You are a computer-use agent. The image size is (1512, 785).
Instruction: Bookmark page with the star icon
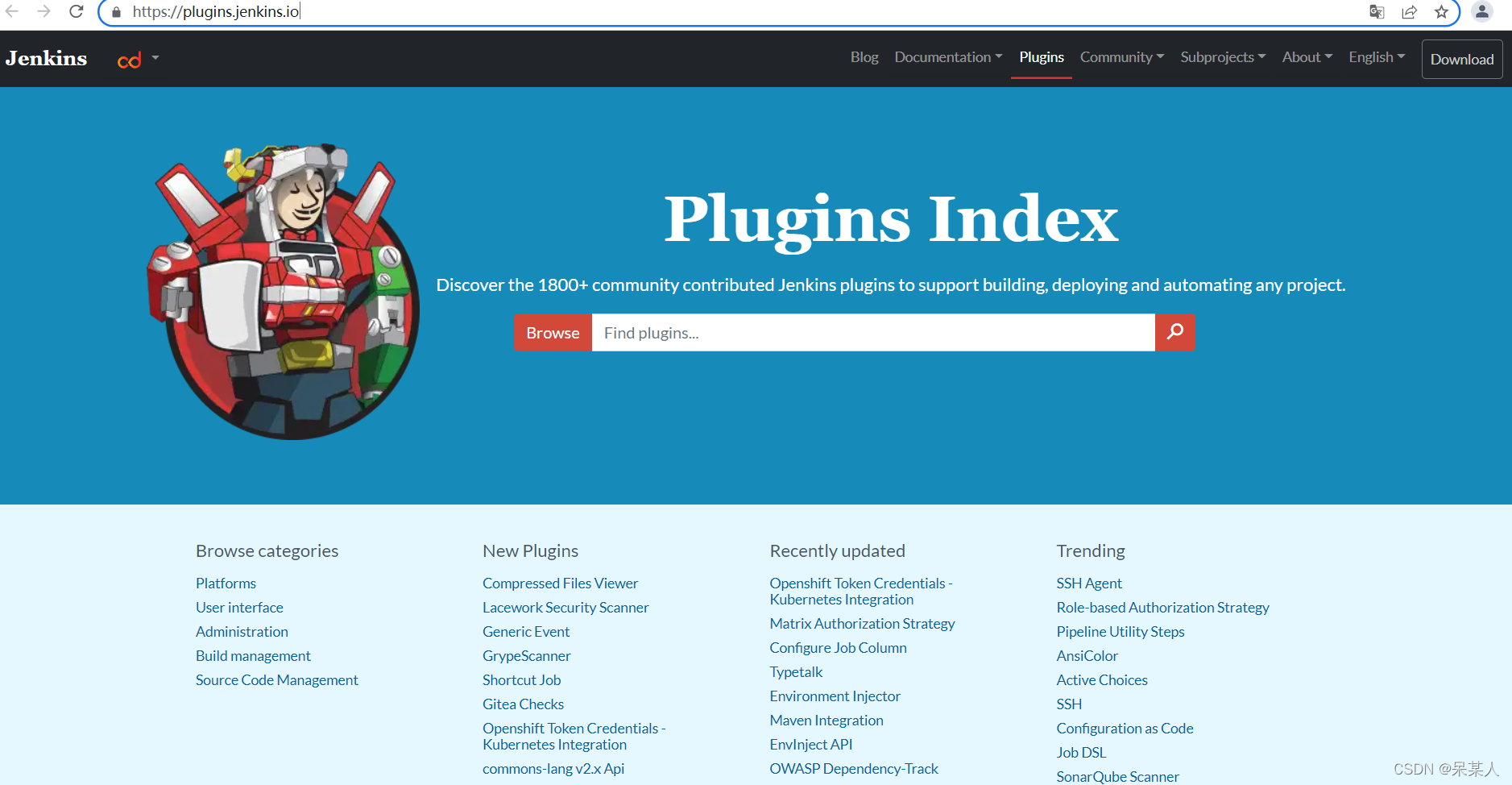(1441, 11)
